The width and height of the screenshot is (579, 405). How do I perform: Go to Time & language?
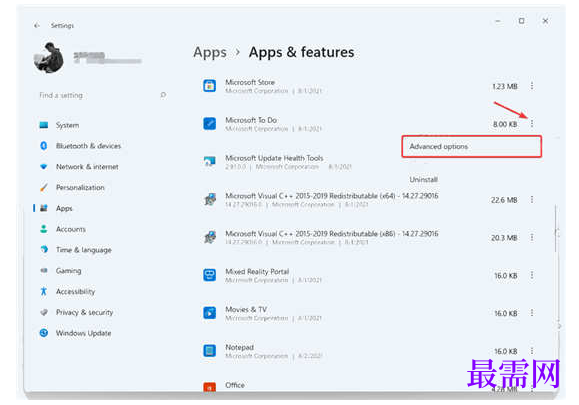coord(83,250)
